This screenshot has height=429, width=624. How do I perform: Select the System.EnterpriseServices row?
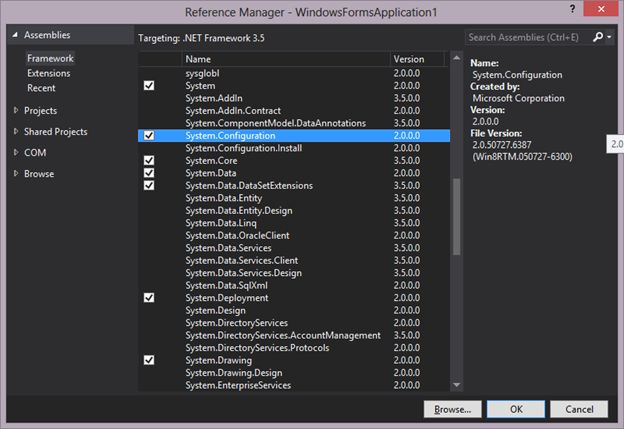point(294,385)
